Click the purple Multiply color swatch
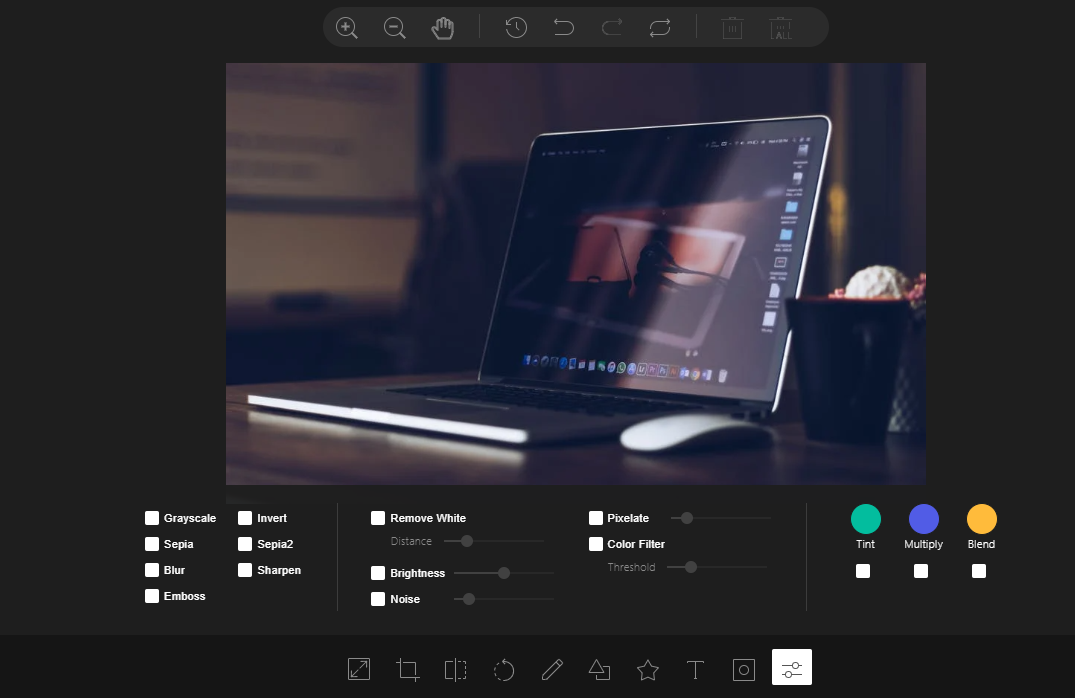Image resolution: width=1075 pixels, height=698 pixels. (x=924, y=519)
